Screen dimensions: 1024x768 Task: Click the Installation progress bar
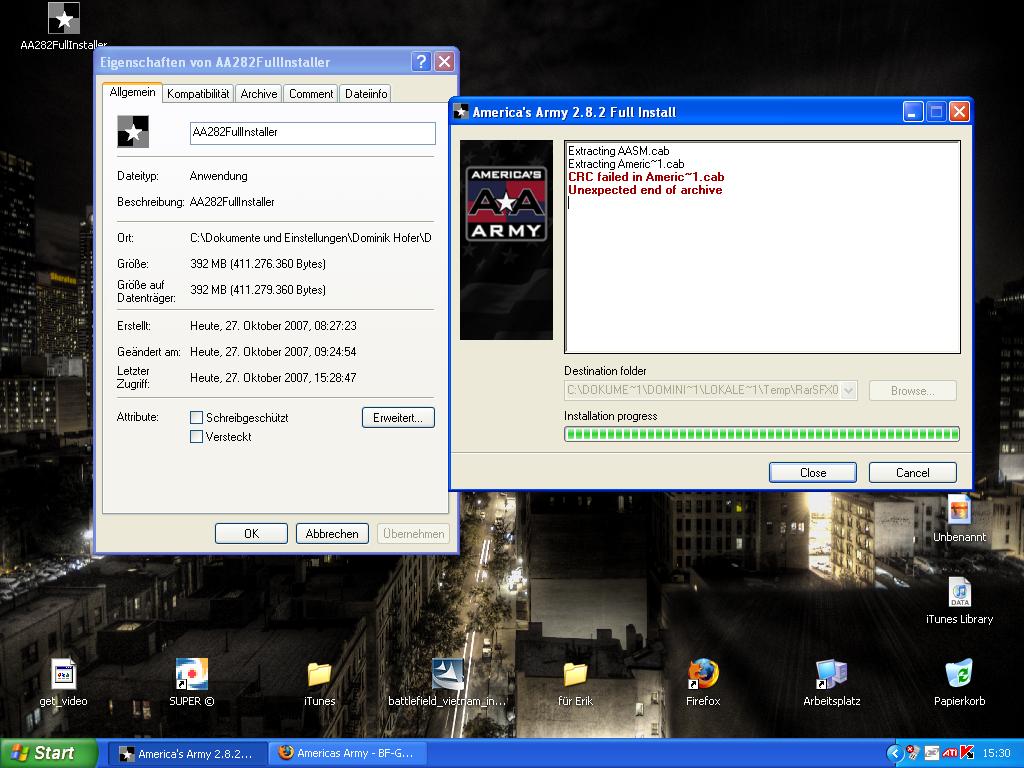pos(762,434)
